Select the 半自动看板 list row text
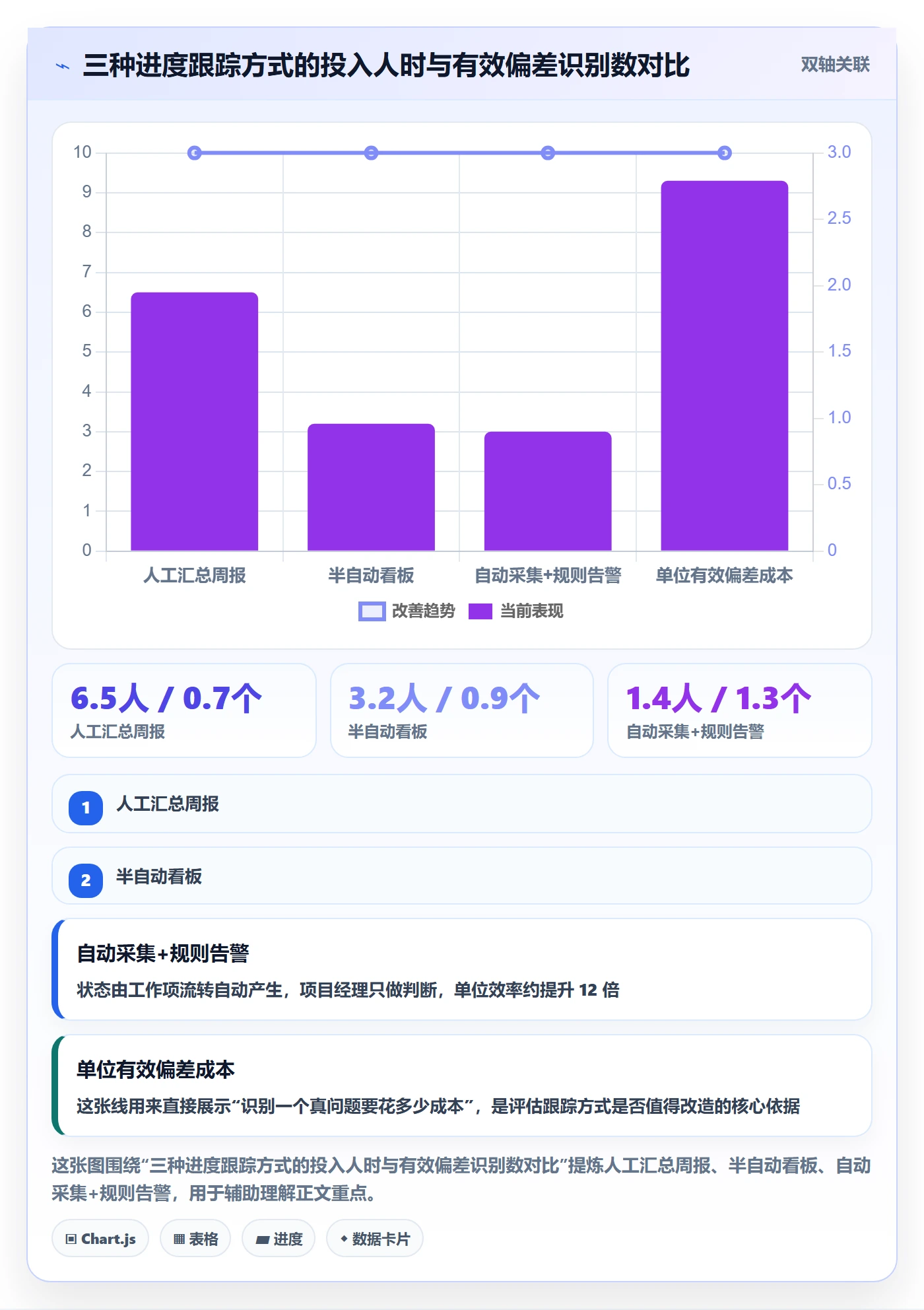Image resolution: width=924 pixels, height=1310 pixels. [x=159, y=877]
